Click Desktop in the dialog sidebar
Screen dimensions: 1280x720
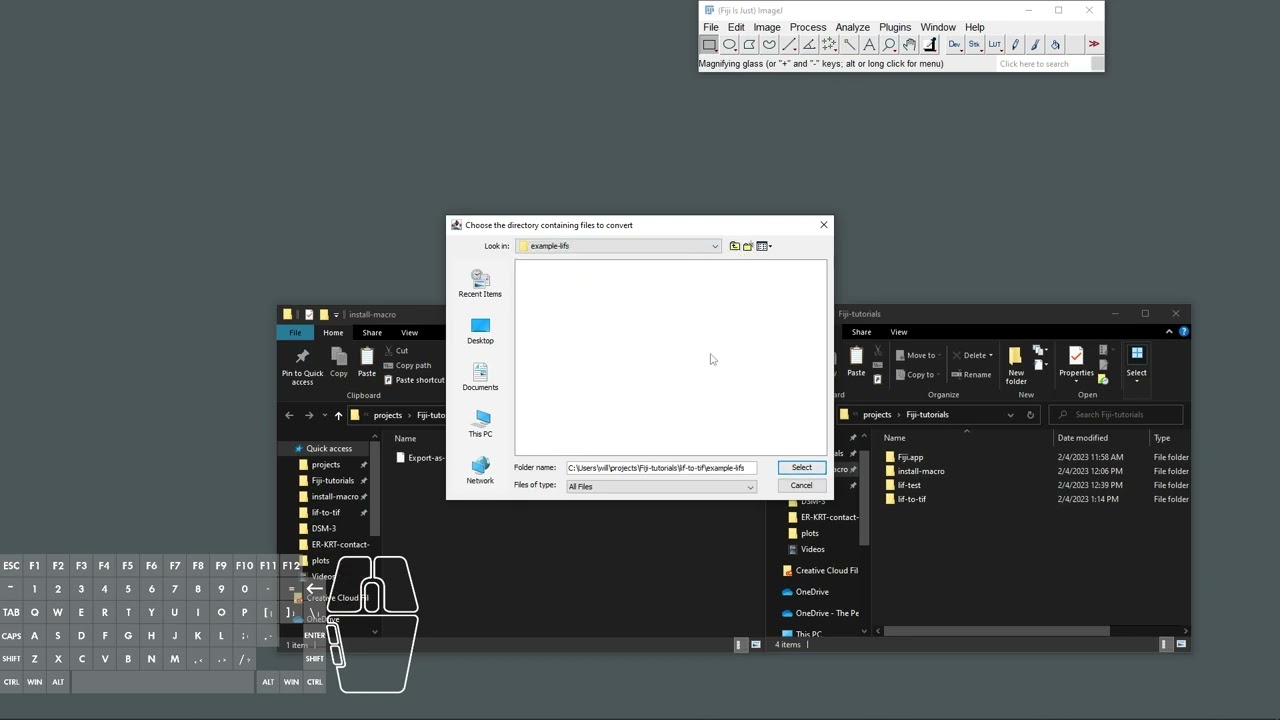(480, 331)
